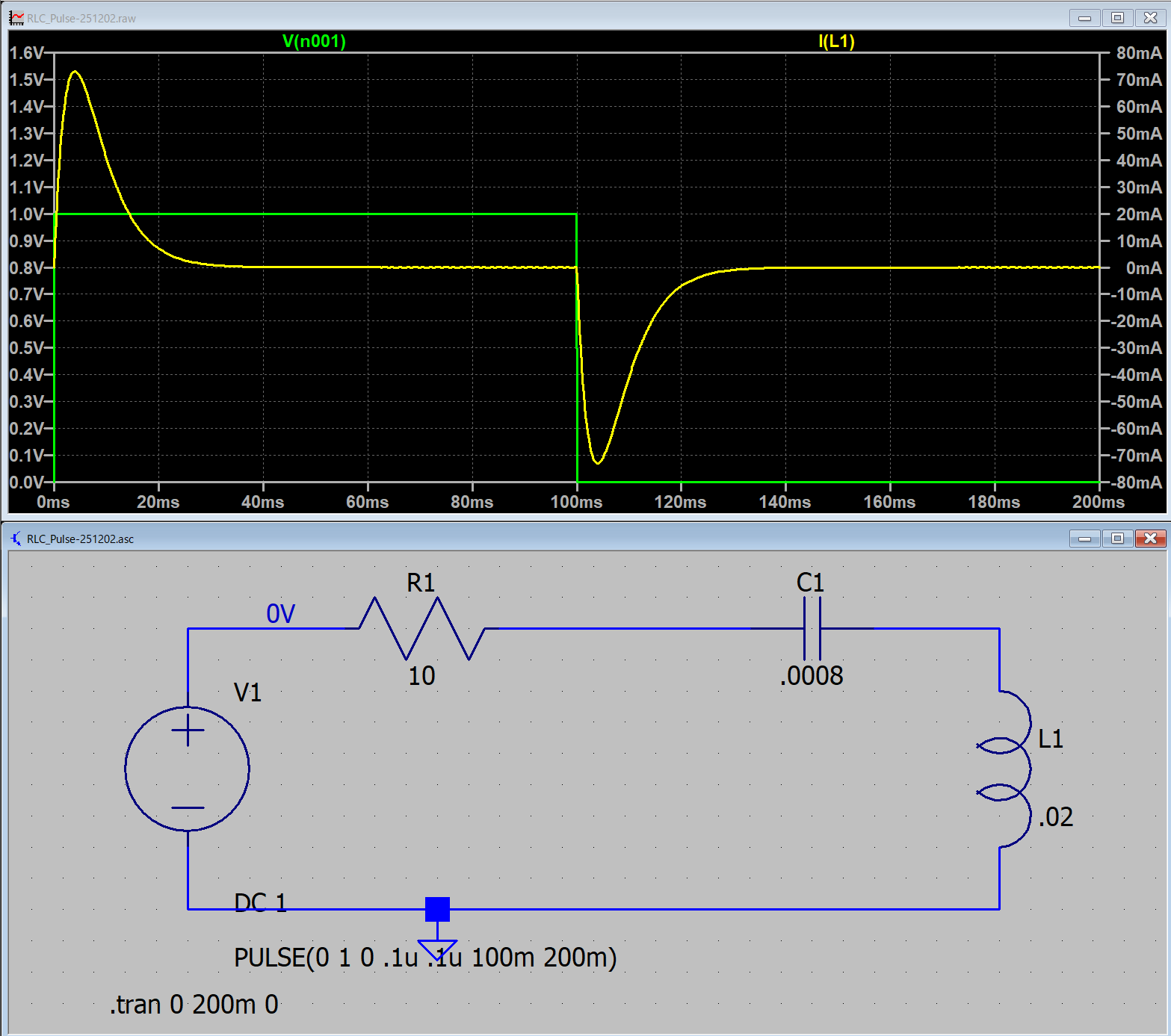
Task: Select the R1 resistor symbol
Action: 422,628
